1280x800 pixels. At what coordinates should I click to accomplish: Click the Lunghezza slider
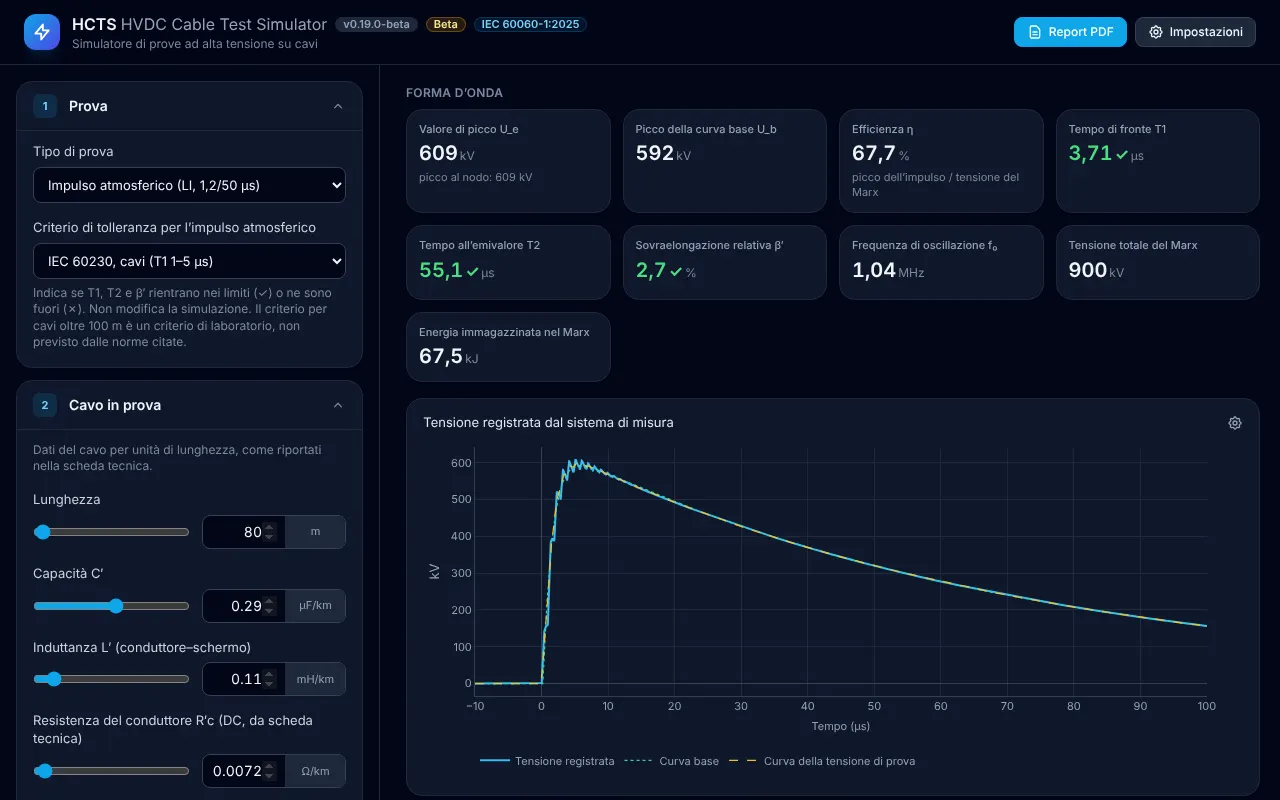pos(111,532)
